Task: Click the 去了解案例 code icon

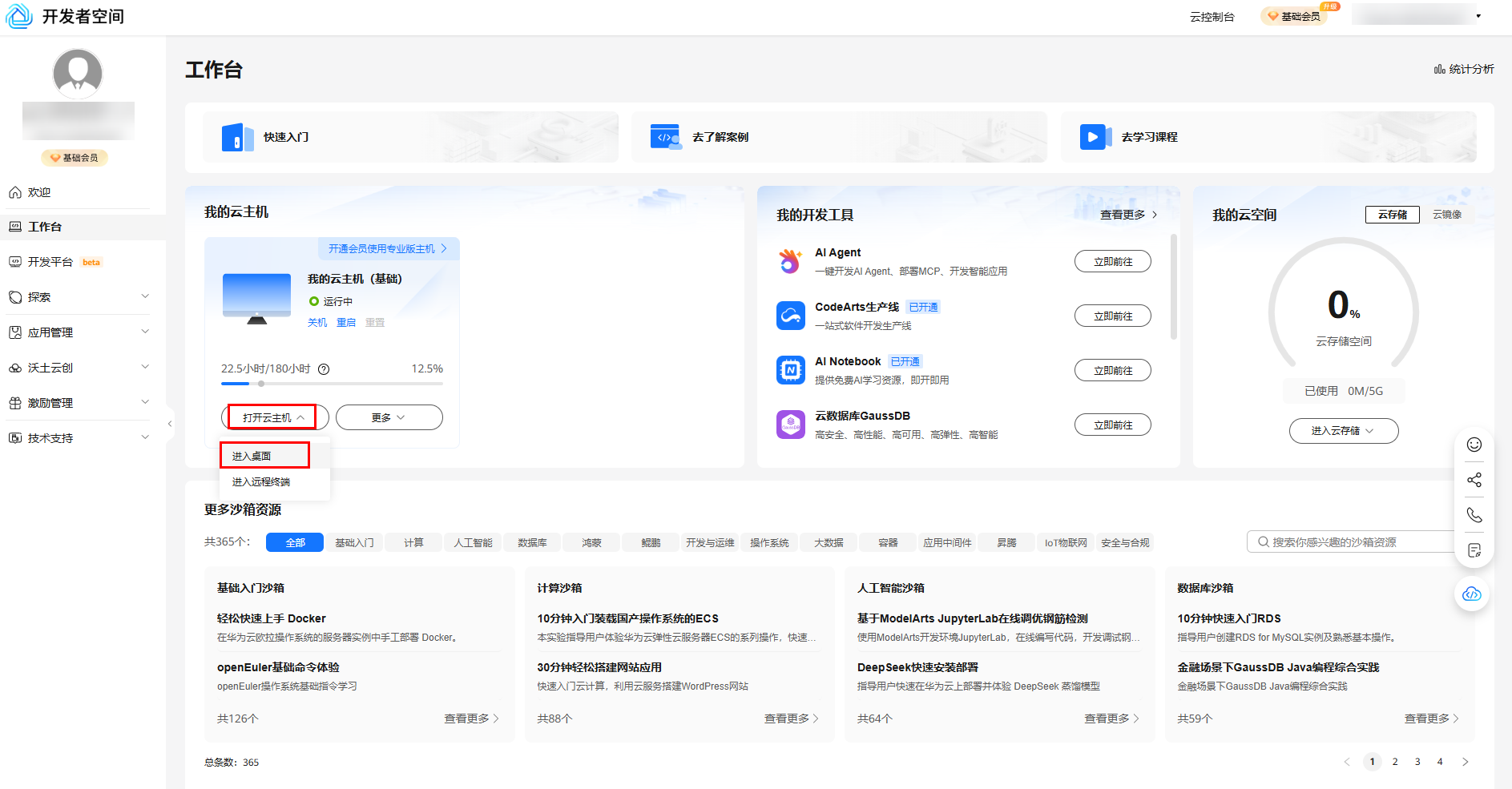Action: tap(666, 137)
